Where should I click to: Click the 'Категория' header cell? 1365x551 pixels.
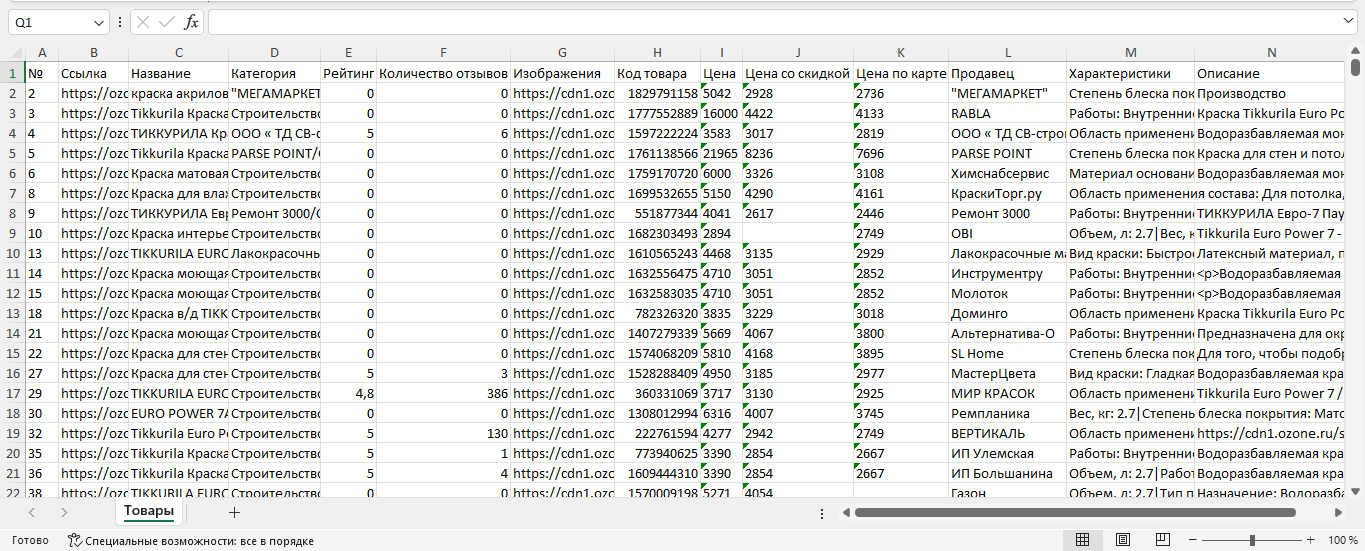point(275,73)
